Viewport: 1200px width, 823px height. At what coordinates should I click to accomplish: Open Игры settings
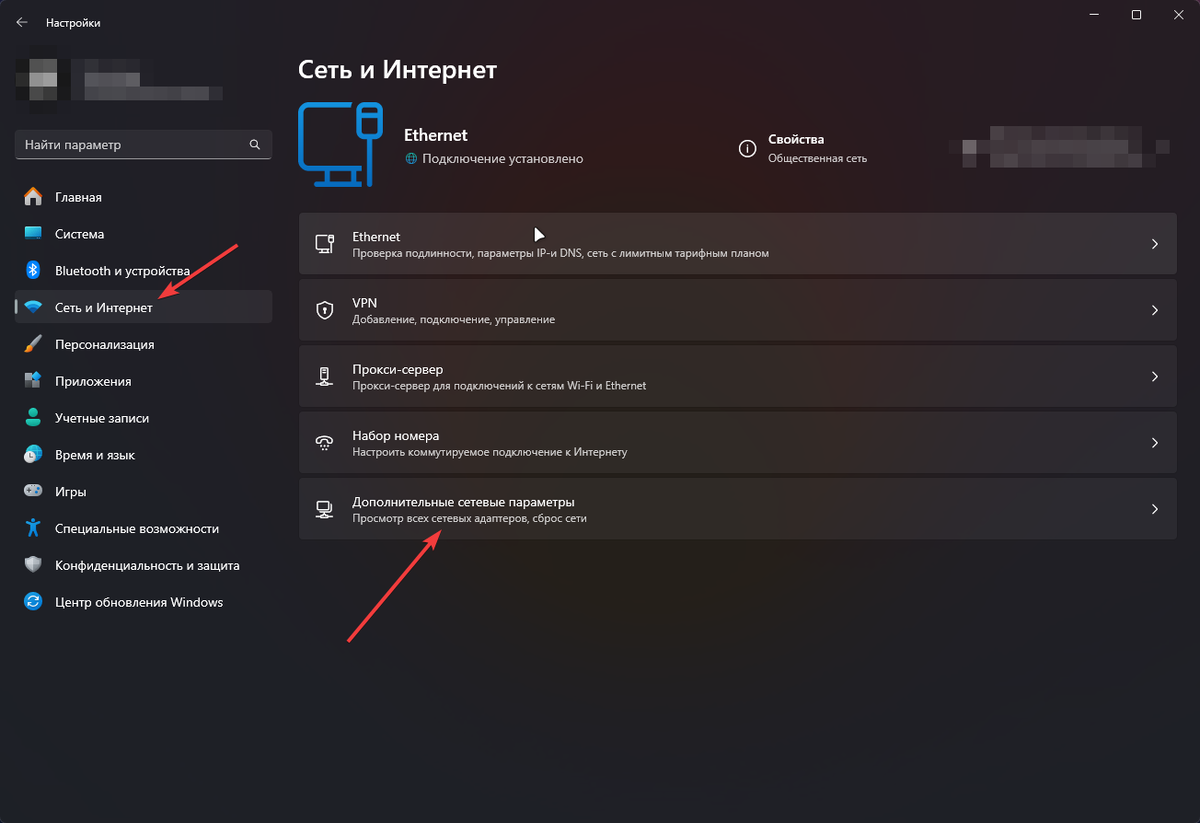[143, 492]
